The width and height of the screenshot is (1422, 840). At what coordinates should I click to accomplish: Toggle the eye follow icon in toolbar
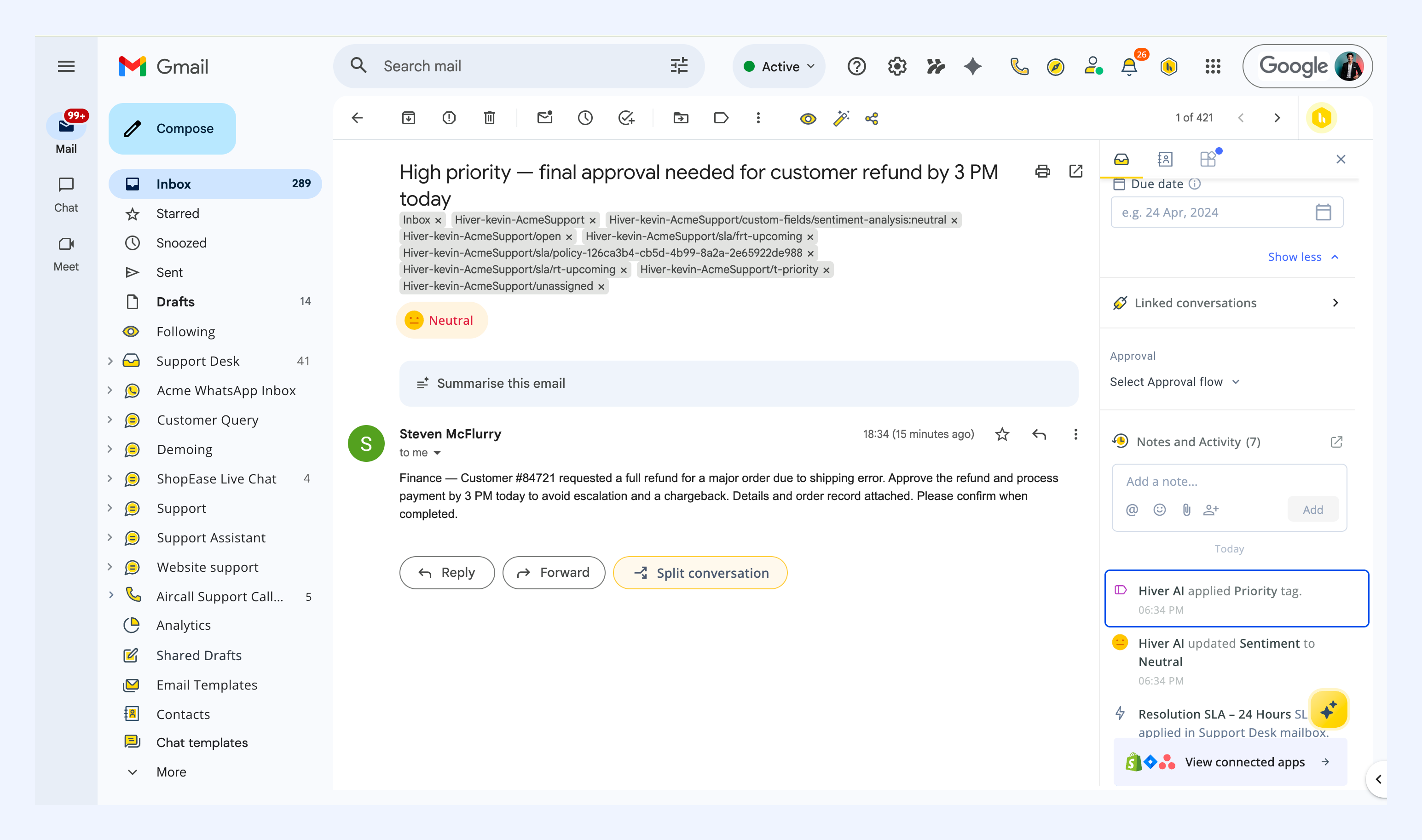[x=808, y=118]
